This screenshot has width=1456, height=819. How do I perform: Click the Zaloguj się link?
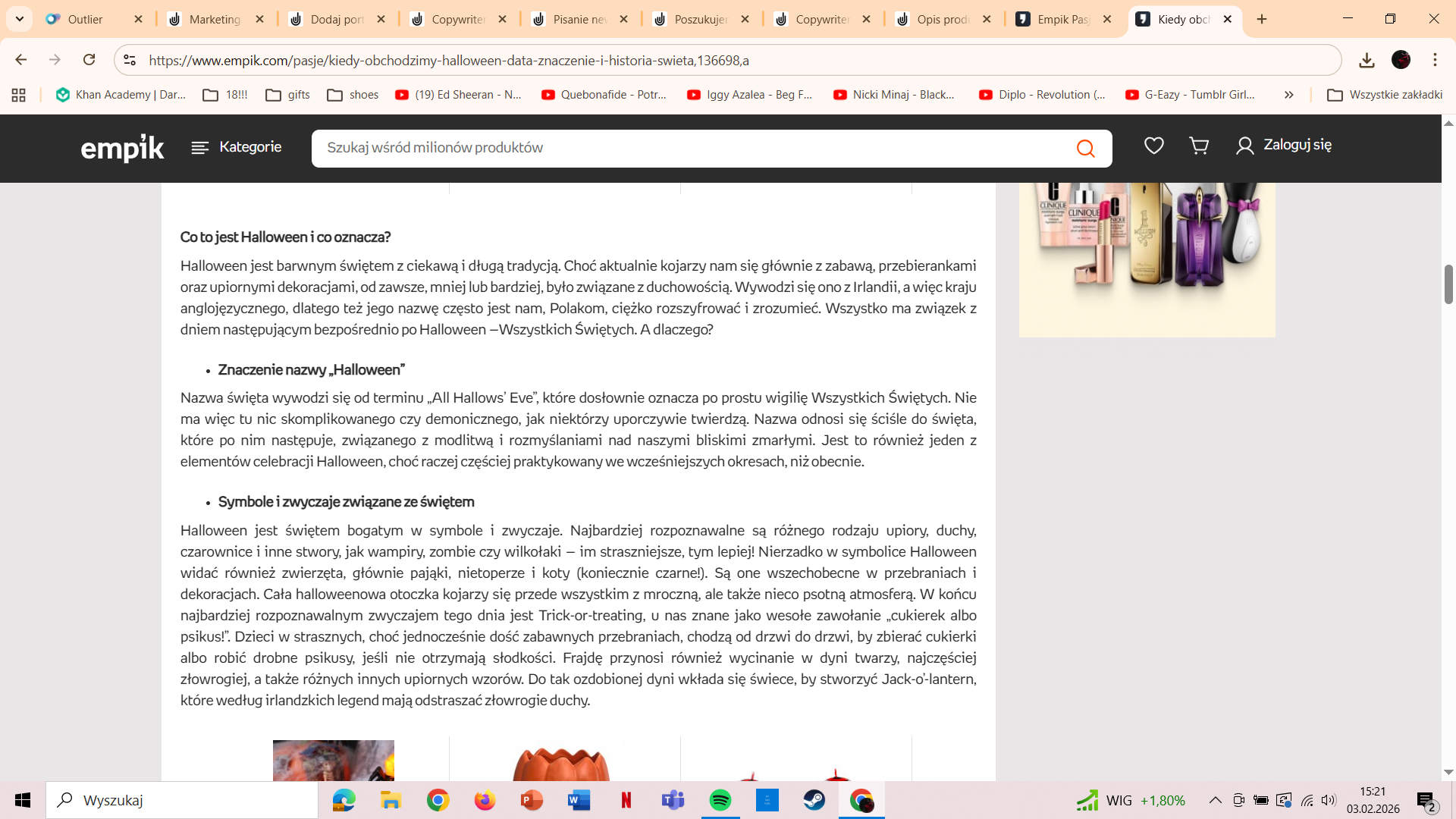click(x=1283, y=145)
